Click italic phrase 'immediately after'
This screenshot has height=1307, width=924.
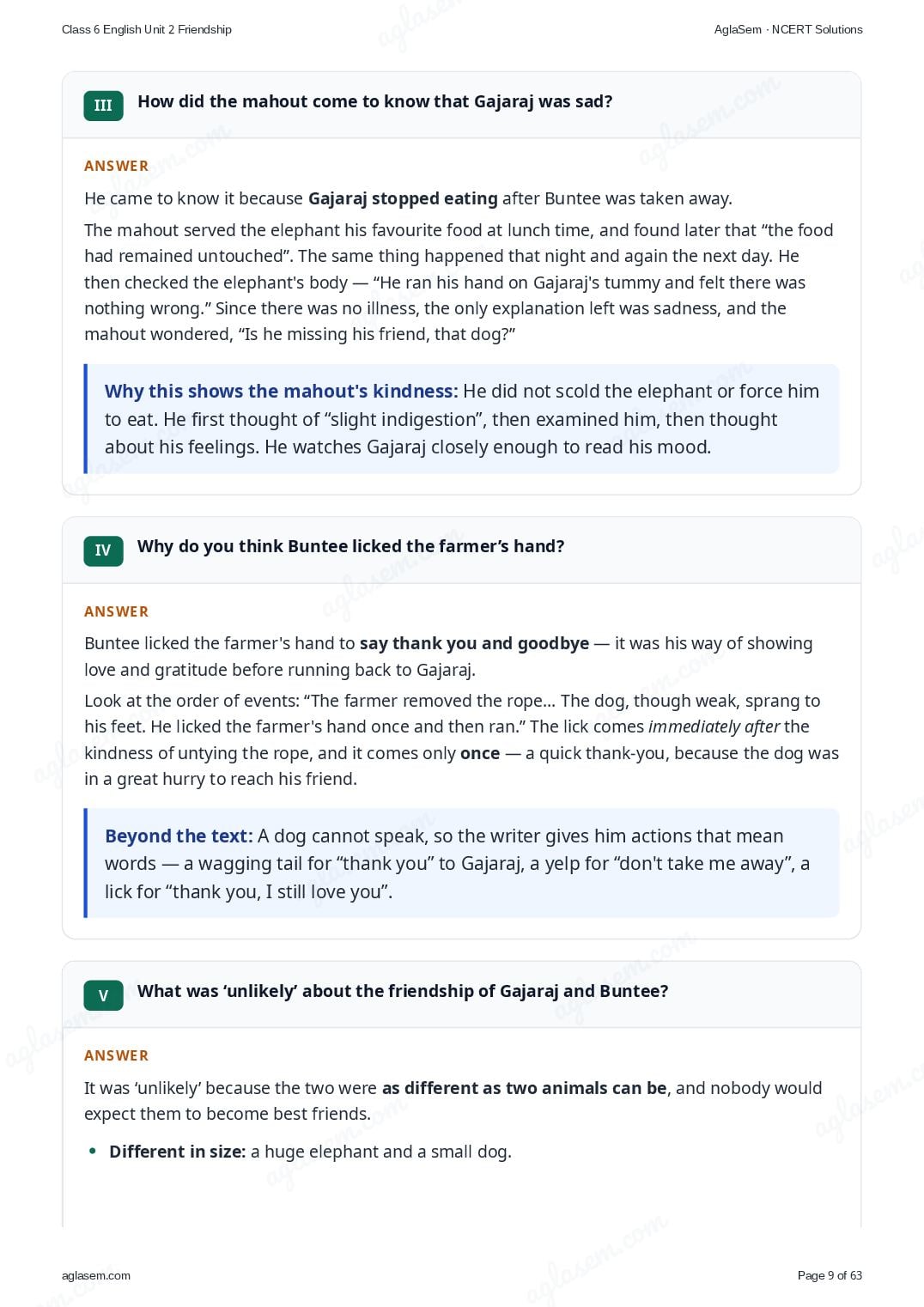pos(714,726)
